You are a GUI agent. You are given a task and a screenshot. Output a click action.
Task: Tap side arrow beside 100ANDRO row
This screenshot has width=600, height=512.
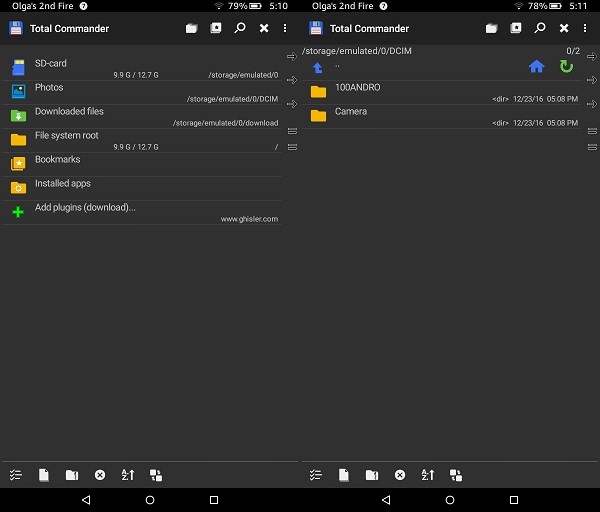592,80
